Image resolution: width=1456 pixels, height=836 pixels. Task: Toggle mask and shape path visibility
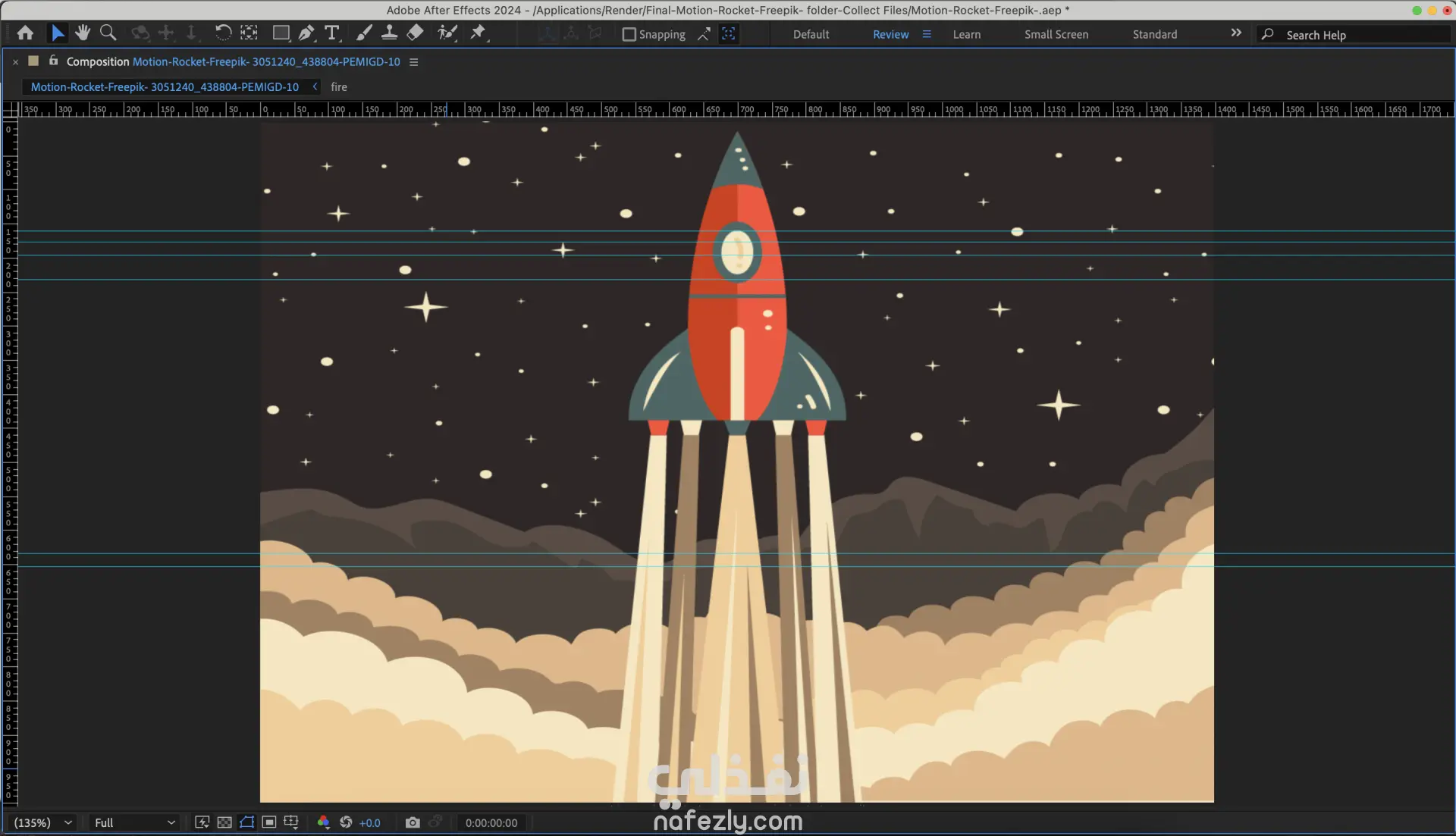[246, 822]
